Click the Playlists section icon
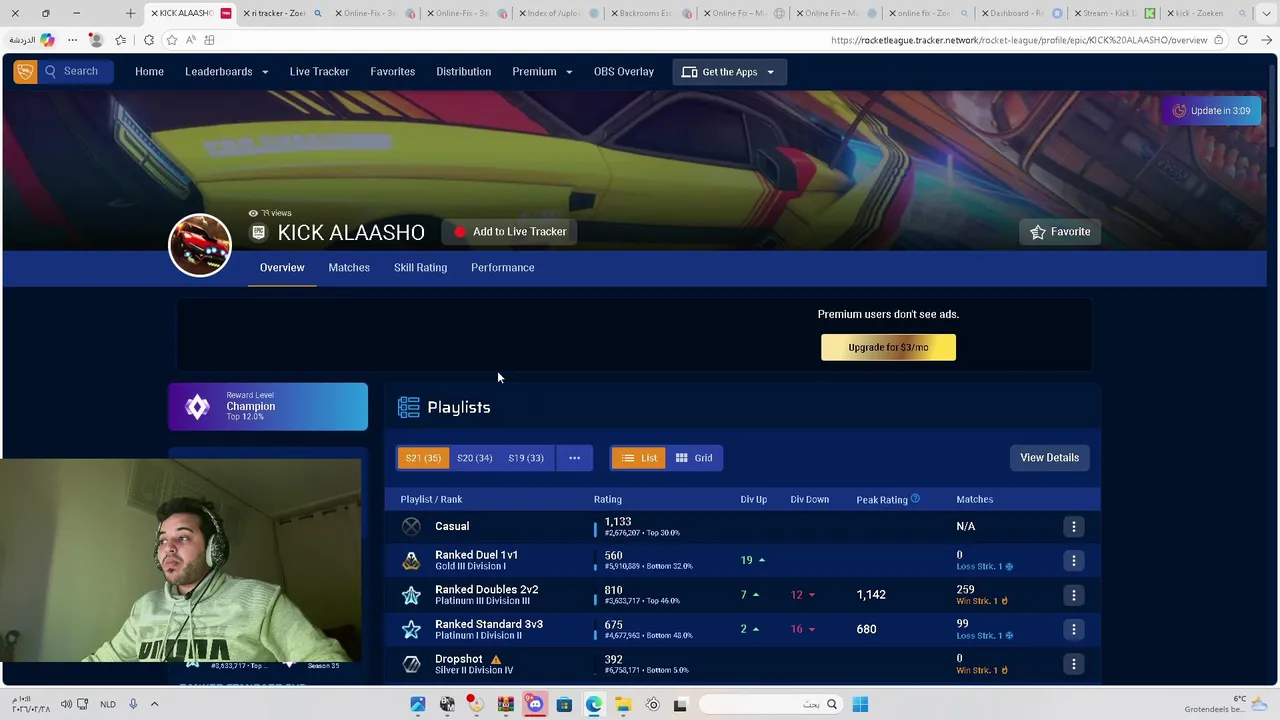 (408, 407)
